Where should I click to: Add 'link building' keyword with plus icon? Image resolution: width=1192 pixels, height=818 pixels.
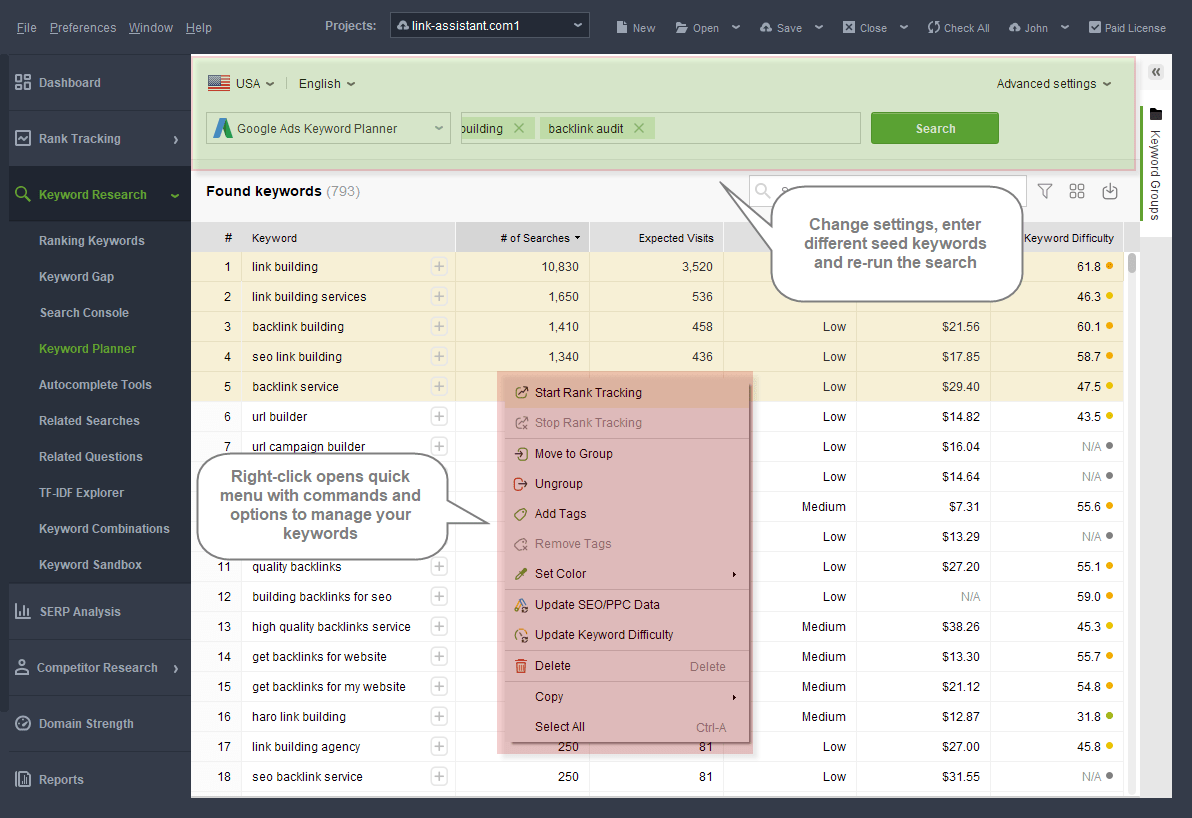pyautogui.click(x=439, y=266)
